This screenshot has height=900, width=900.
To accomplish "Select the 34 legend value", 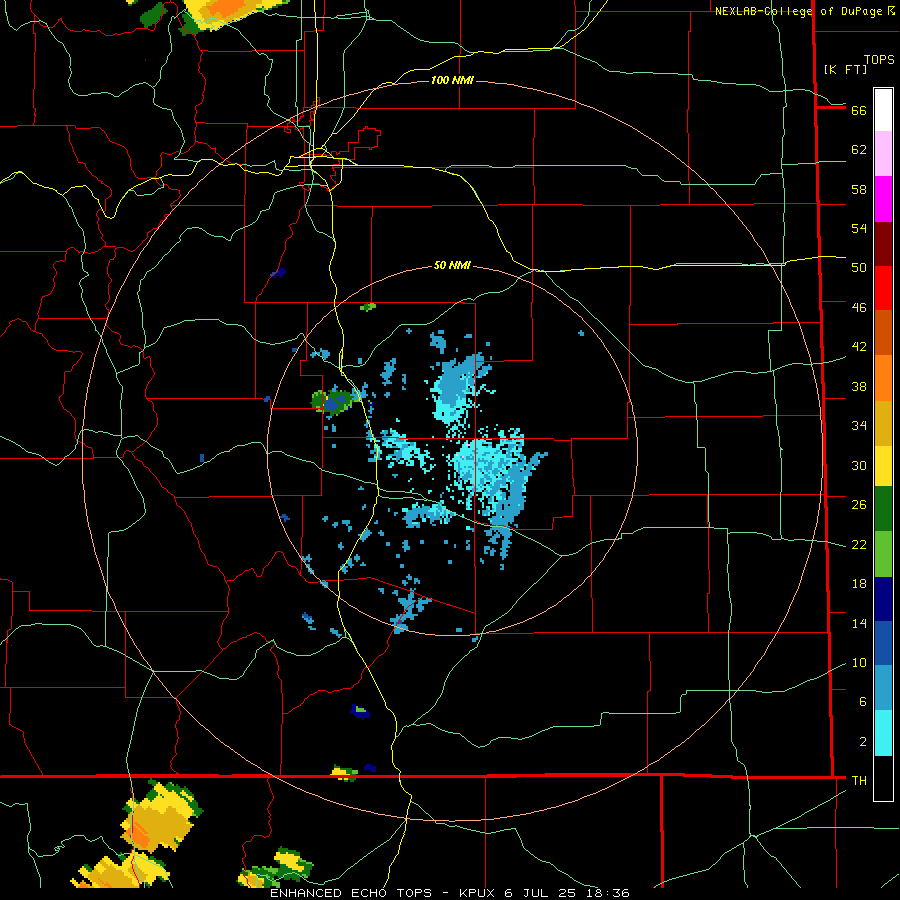I will (x=859, y=426).
